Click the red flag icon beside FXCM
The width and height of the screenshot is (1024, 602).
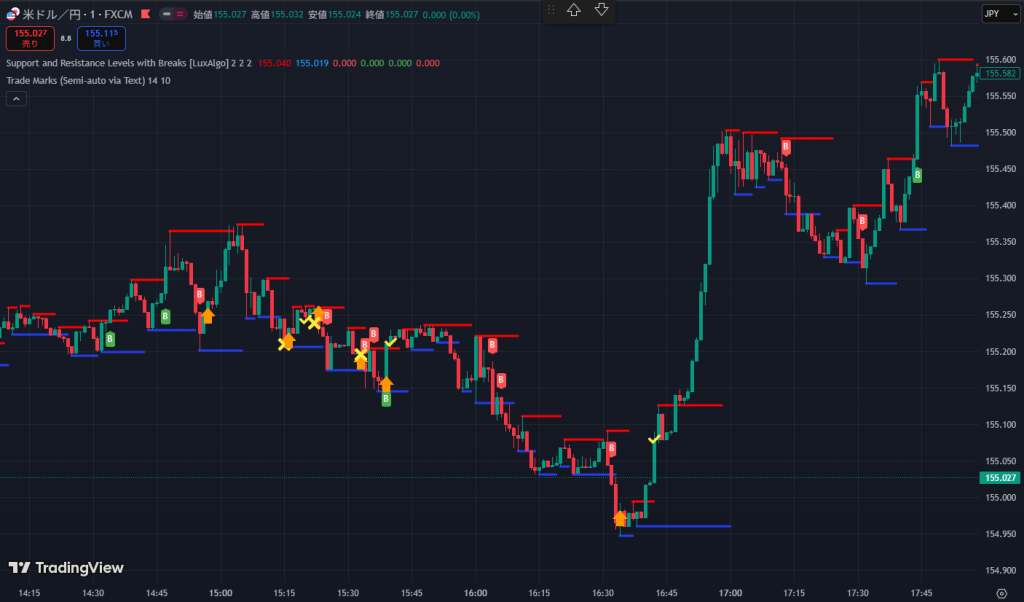coord(145,14)
